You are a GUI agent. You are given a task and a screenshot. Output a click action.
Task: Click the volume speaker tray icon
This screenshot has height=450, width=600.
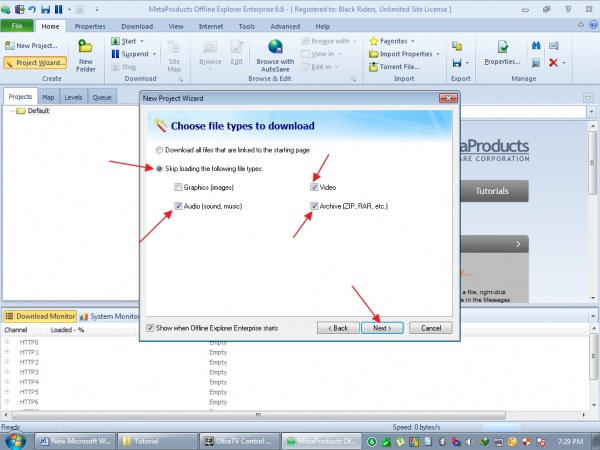click(470, 442)
